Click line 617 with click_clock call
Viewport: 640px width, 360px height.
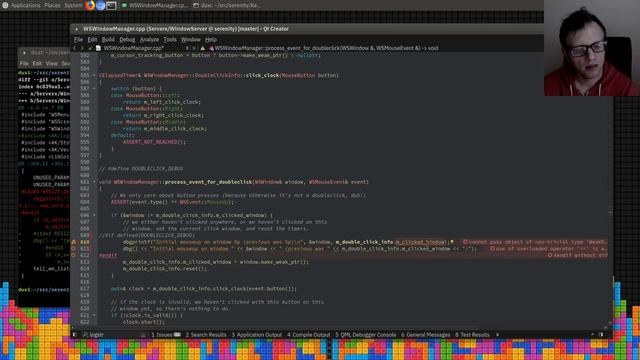pos(204,289)
